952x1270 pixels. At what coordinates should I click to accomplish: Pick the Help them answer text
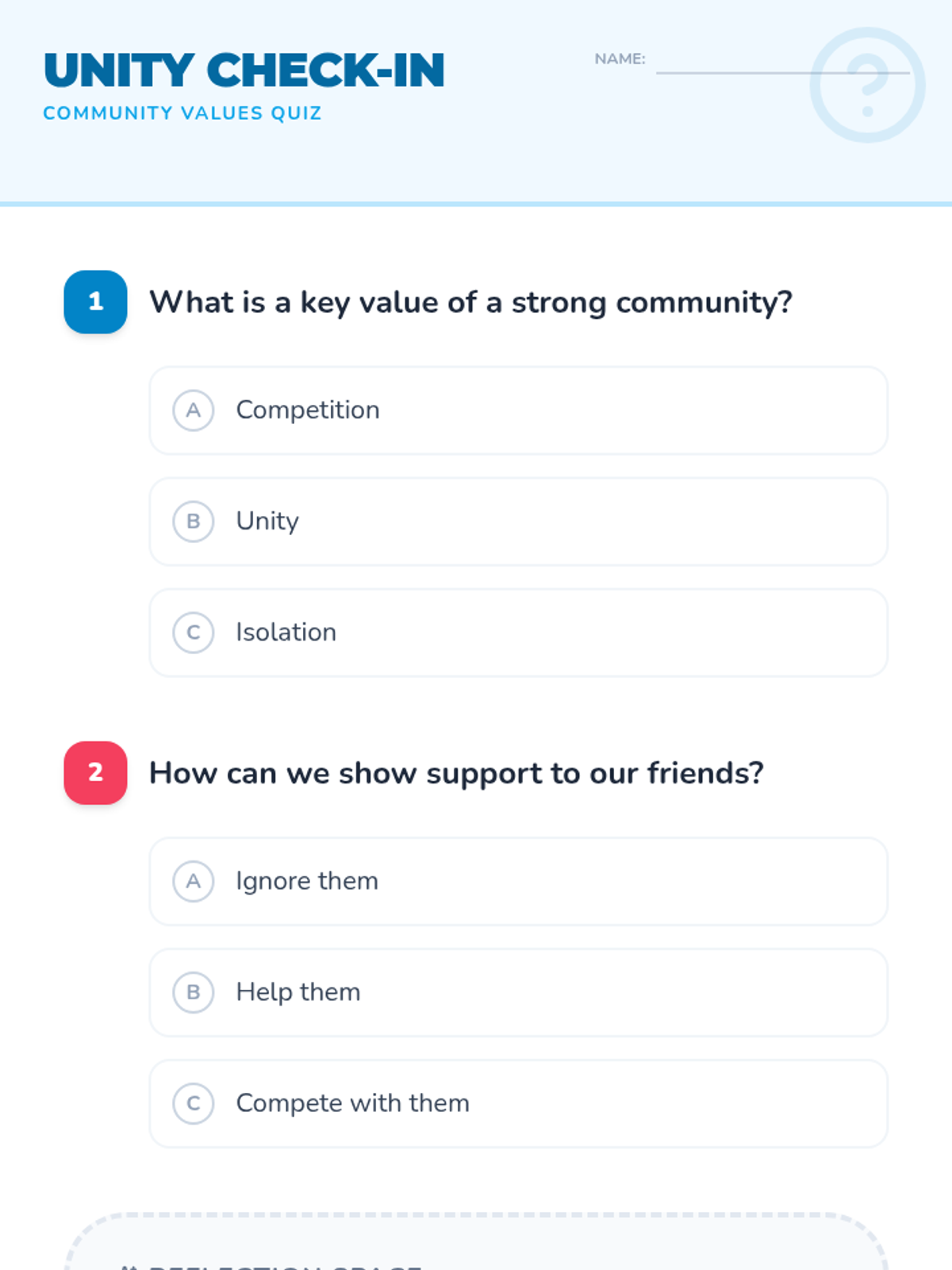pos(298,992)
